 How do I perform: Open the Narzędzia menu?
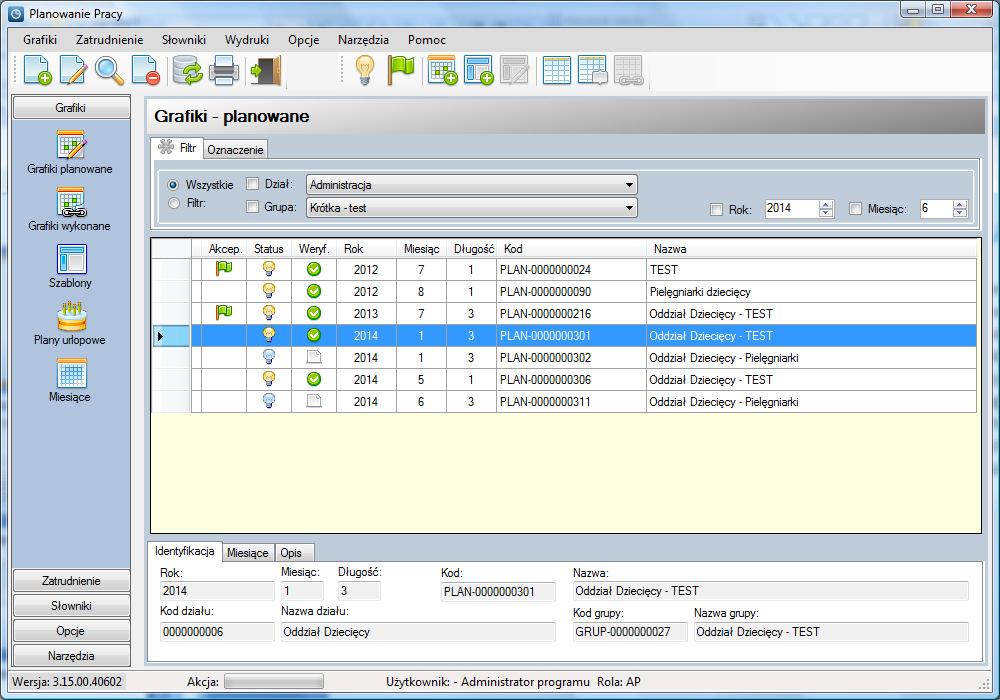click(x=363, y=40)
